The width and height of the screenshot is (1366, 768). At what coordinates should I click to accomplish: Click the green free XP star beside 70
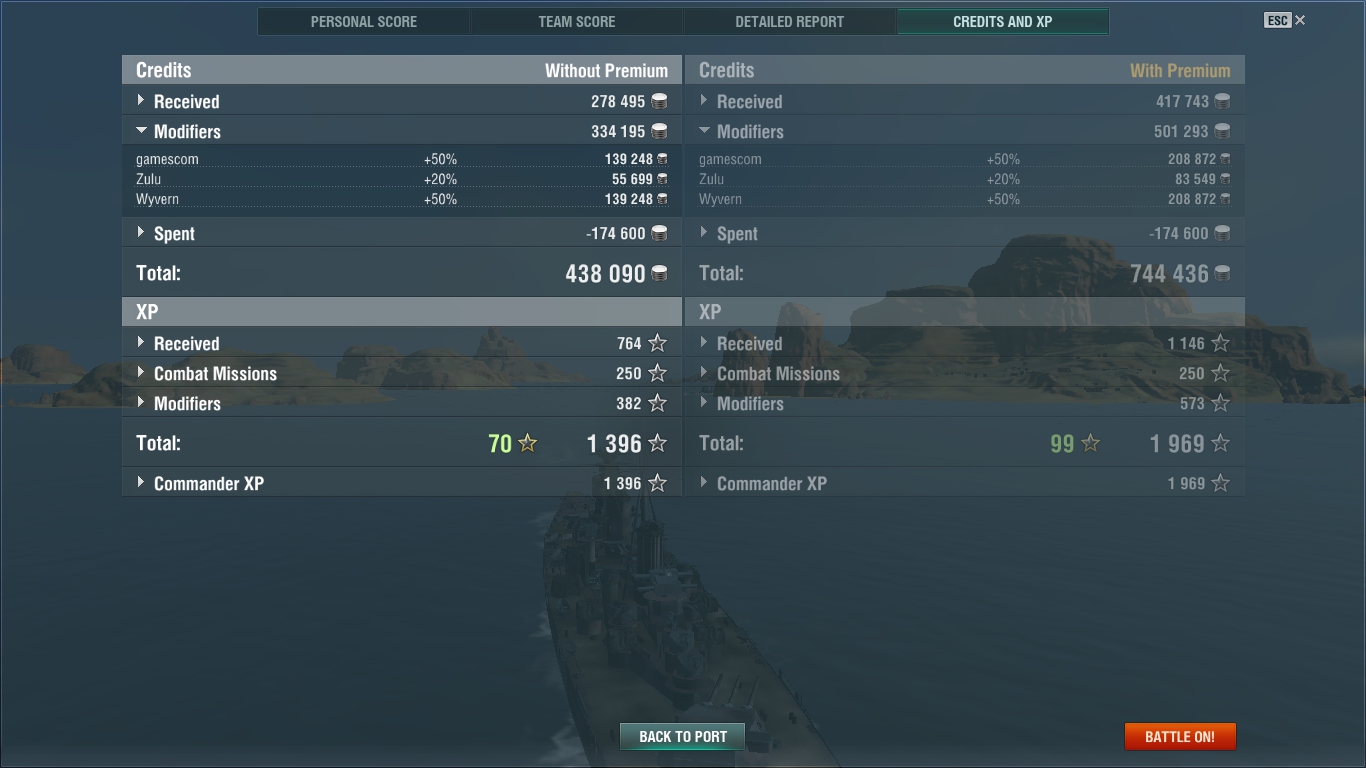tap(527, 443)
